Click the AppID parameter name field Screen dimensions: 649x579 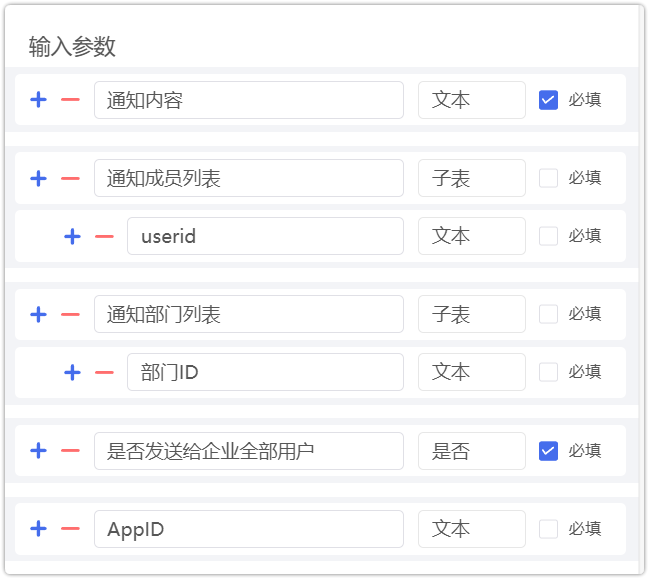[248, 528]
